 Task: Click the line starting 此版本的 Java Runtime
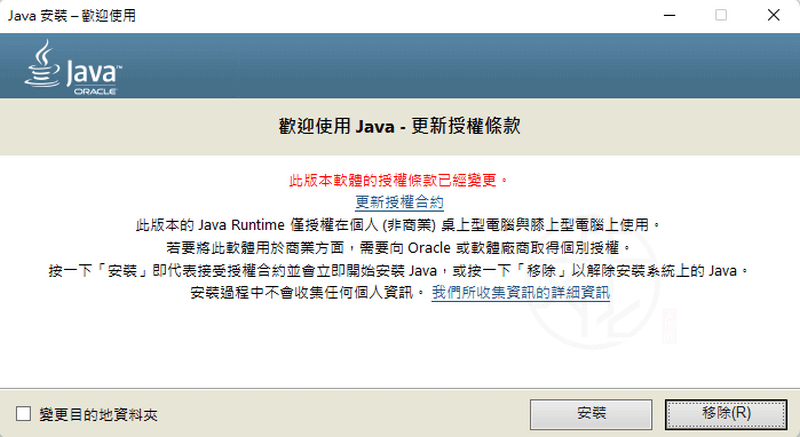[x=398, y=225]
